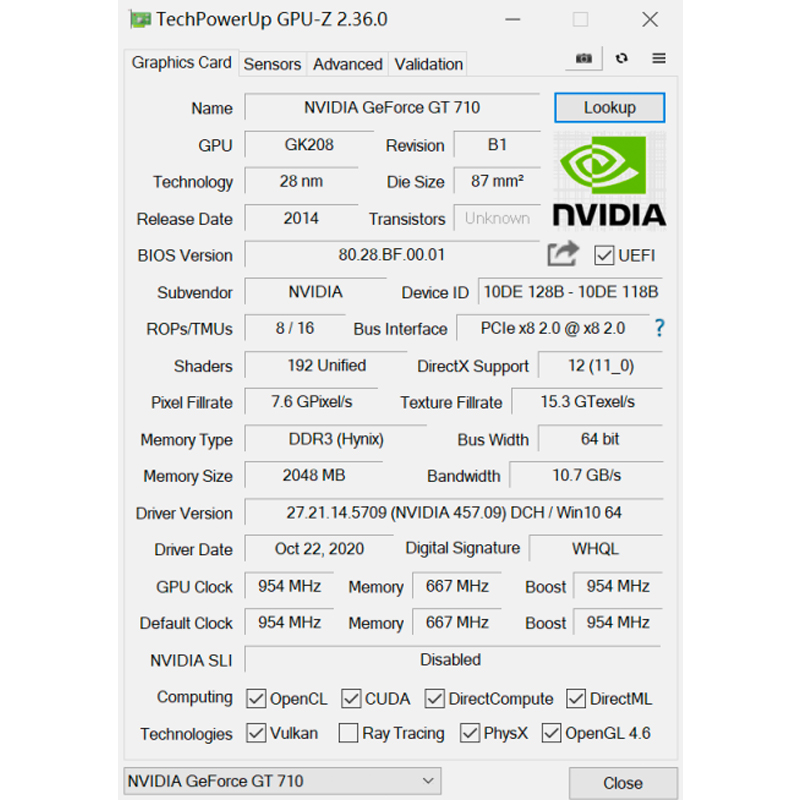Screen dimensions: 800x800
Task: Click the Default Clock field 954 MHz
Action: (x=289, y=622)
